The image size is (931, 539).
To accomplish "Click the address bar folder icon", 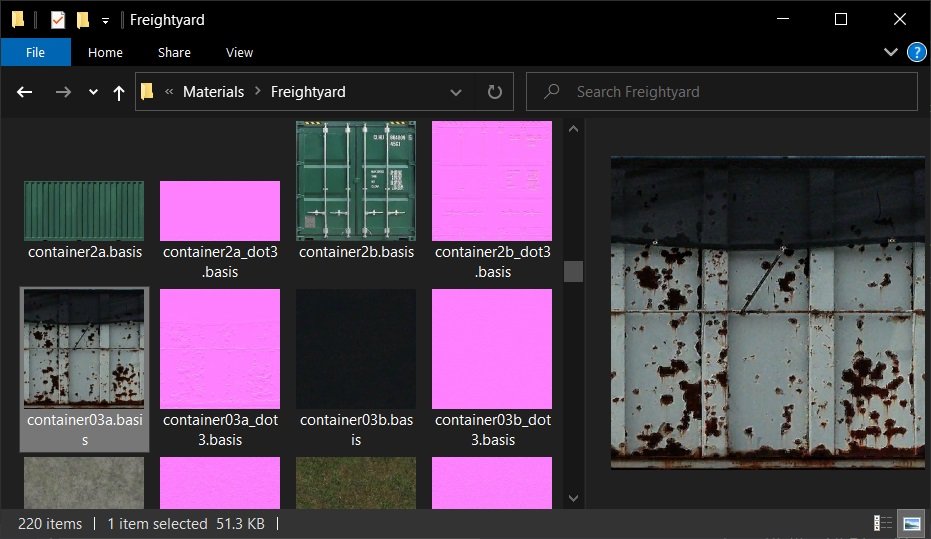I will (148, 92).
